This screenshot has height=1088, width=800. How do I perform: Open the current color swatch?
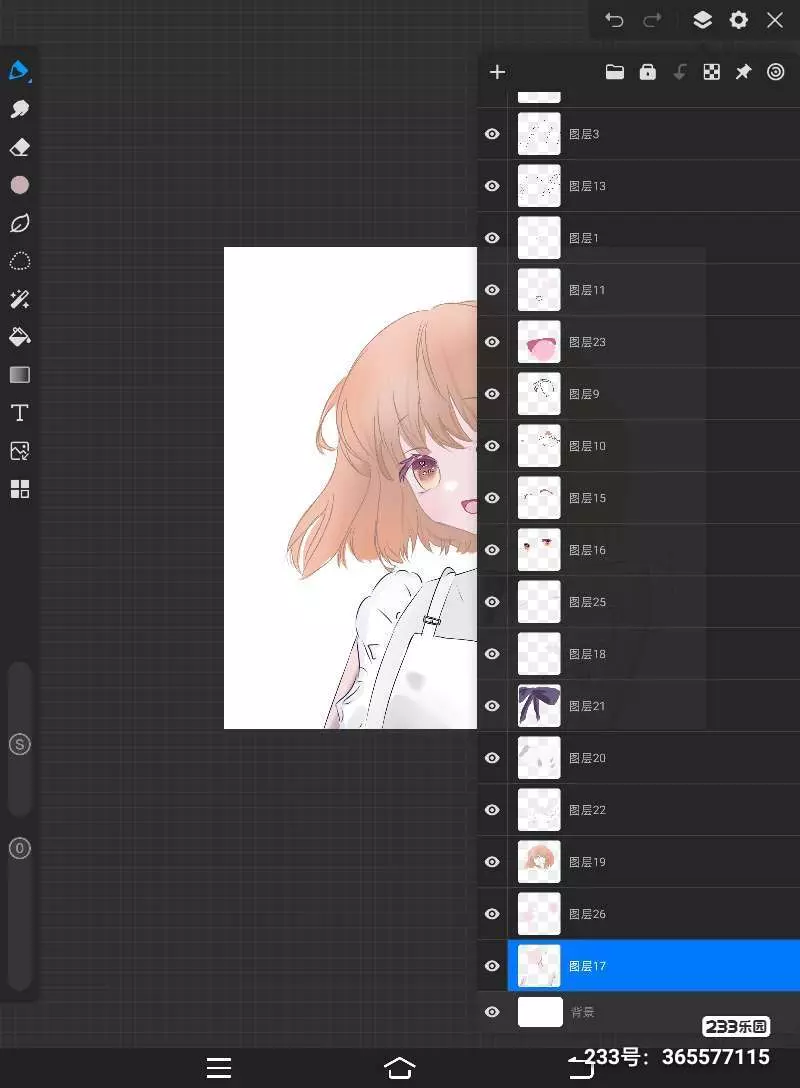point(19,185)
